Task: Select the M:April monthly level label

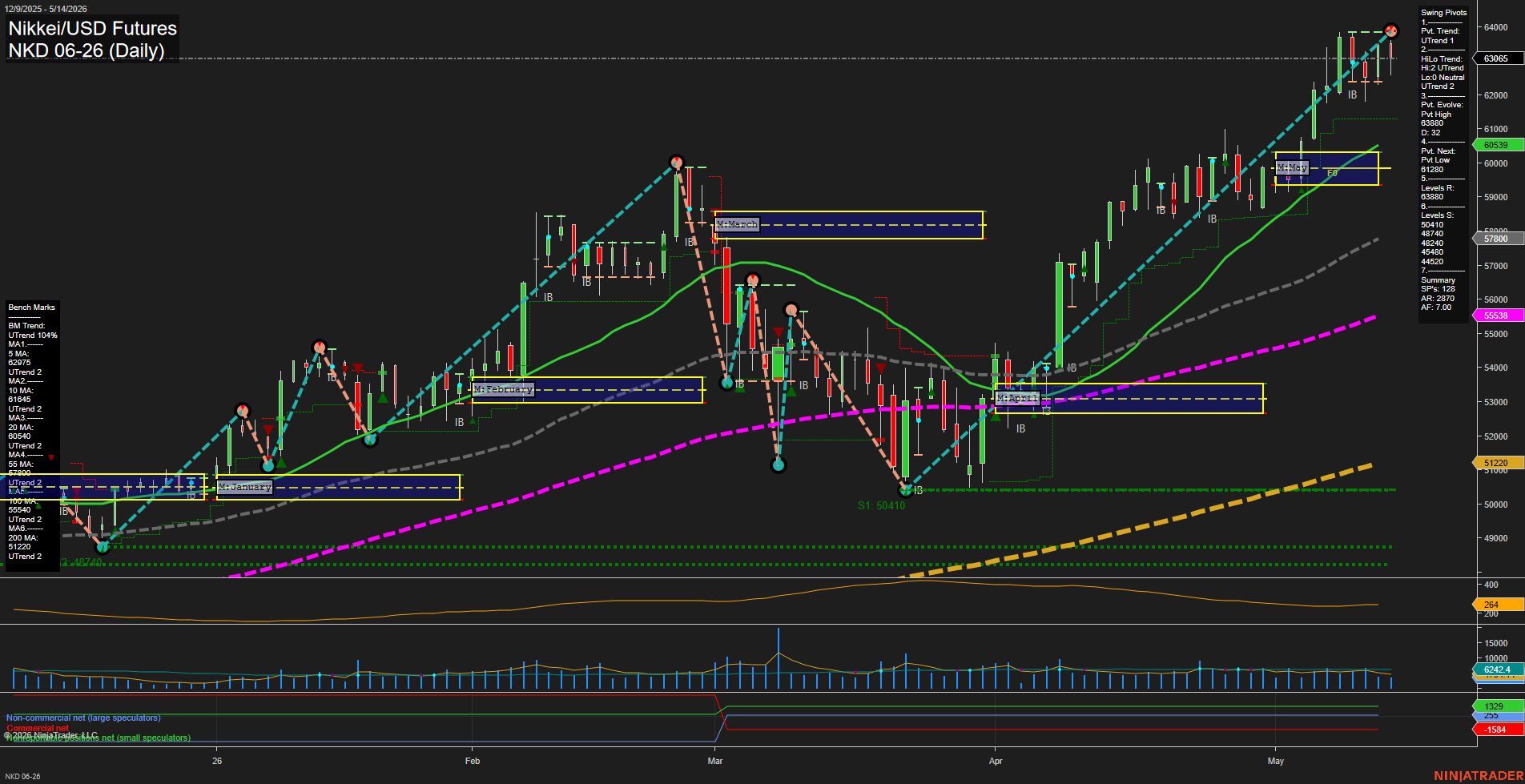Action: 1017,398
